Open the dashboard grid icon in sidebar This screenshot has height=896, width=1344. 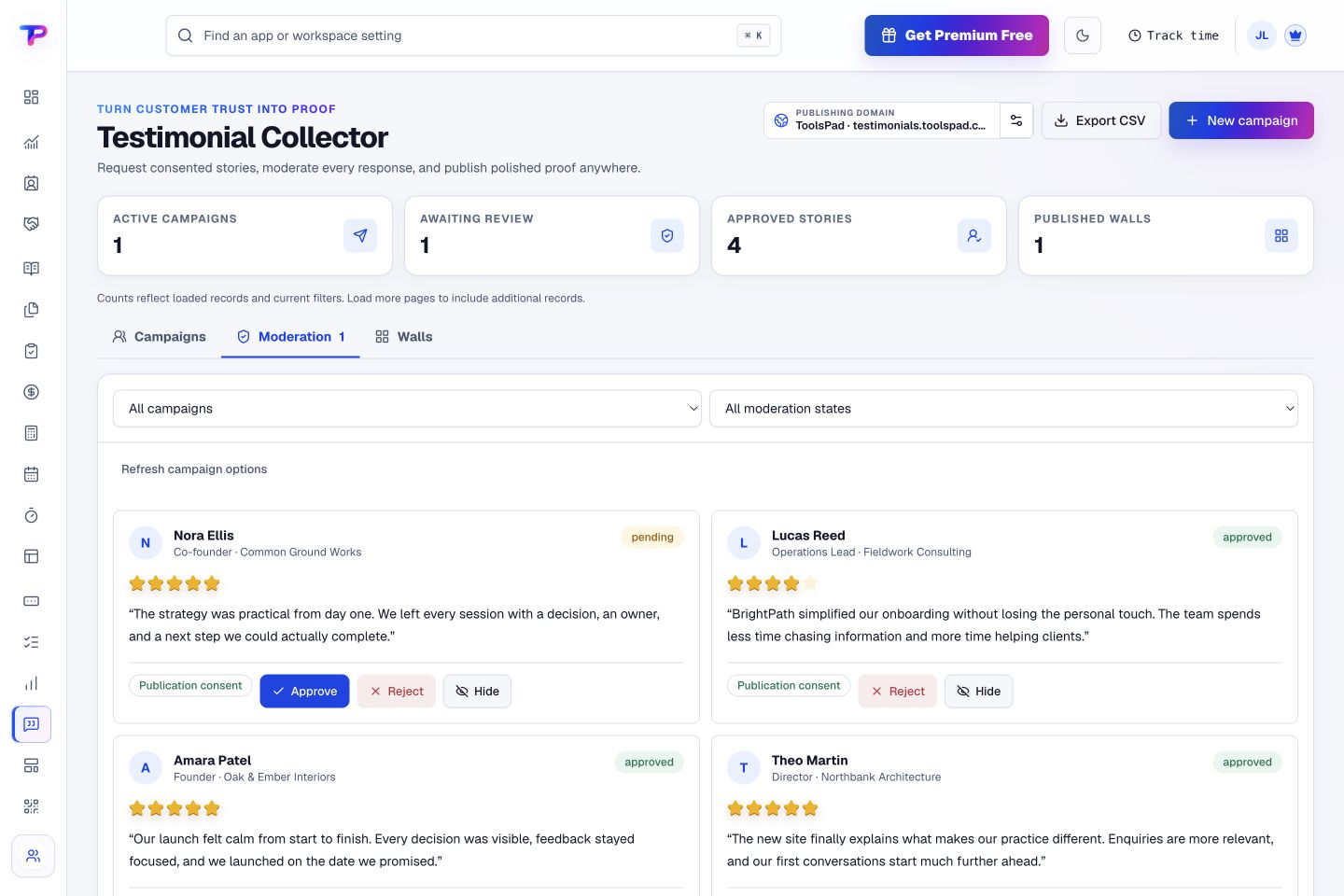[x=31, y=97]
